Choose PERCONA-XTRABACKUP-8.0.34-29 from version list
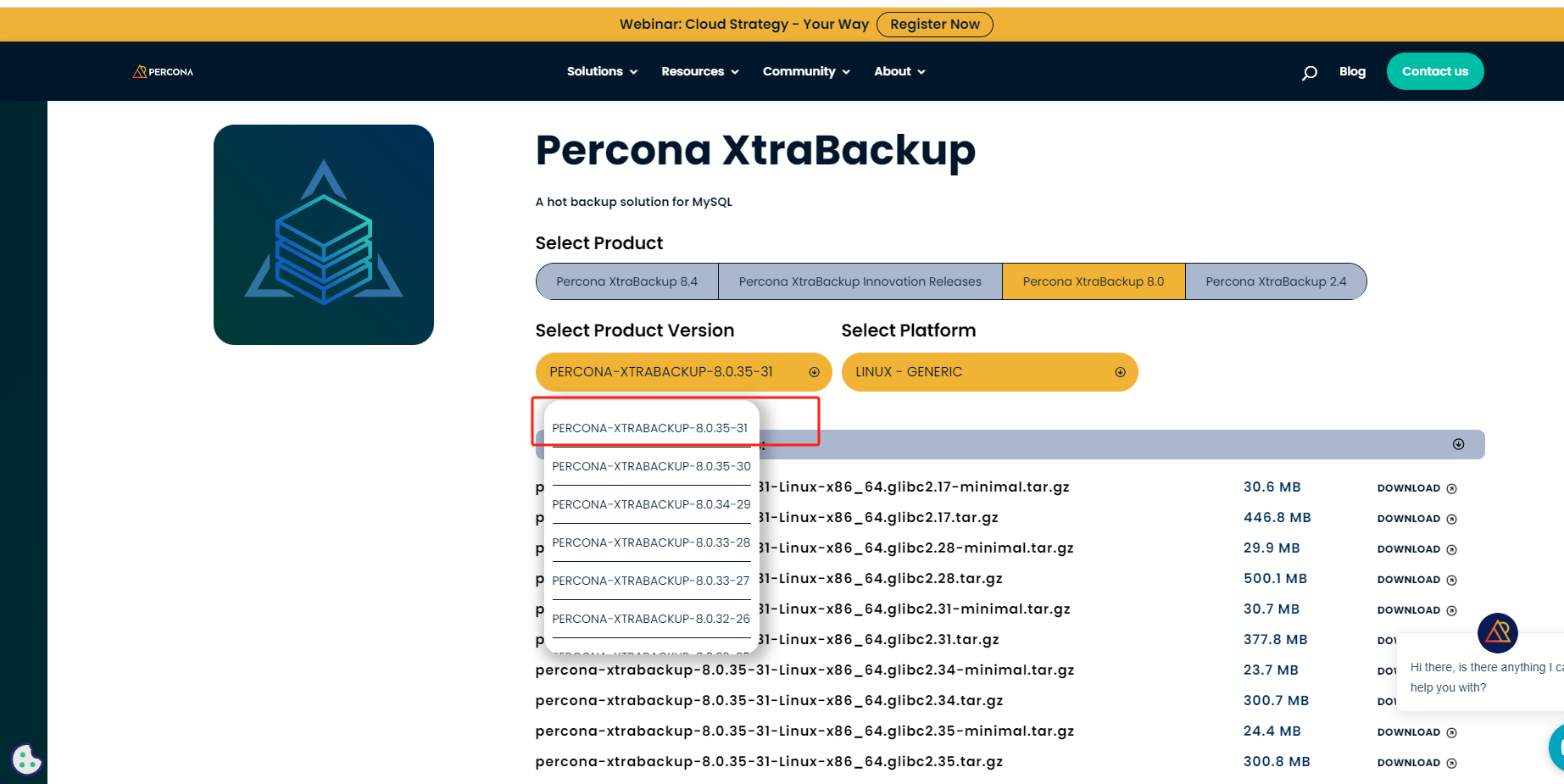This screenshot has width=1564, height=784. [651, 504]
